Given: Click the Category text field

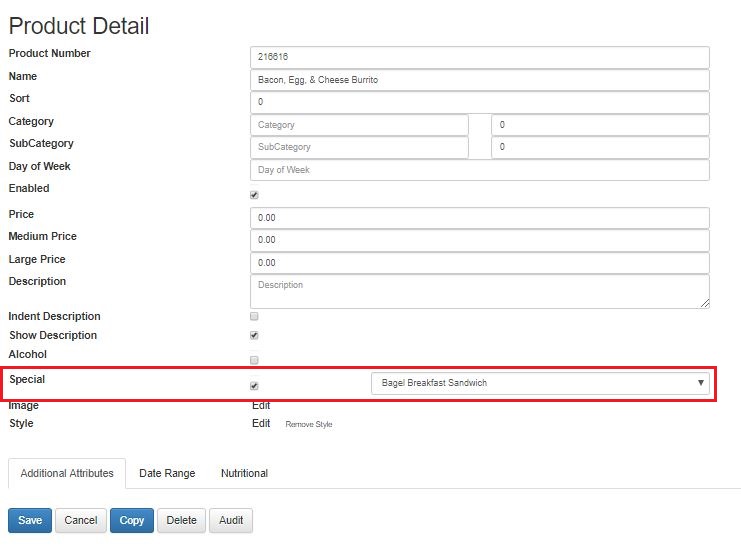Looking at the screenshot, I should coord(359,125).
